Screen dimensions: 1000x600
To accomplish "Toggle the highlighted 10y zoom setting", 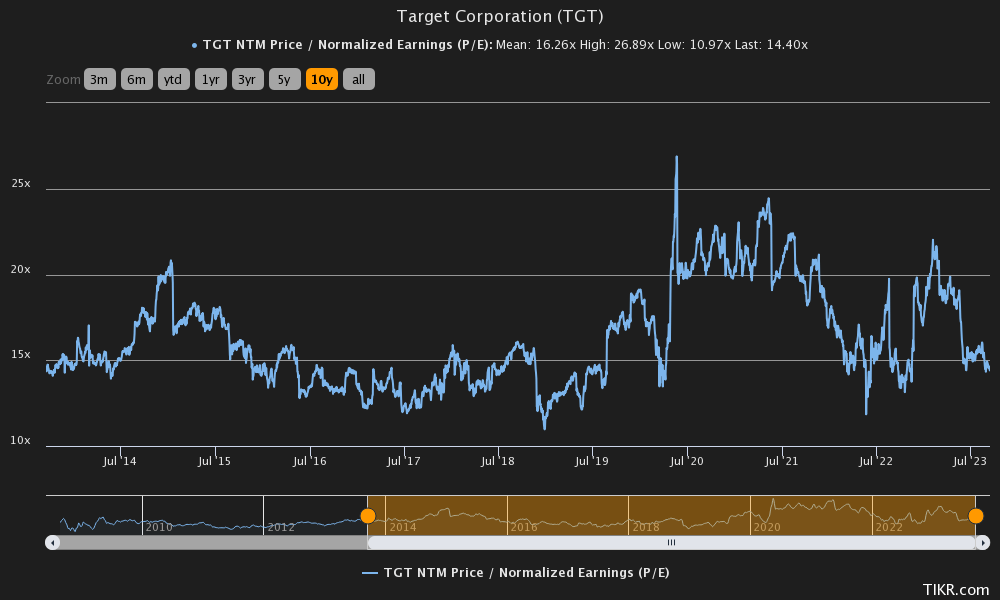I will point(320,79).
